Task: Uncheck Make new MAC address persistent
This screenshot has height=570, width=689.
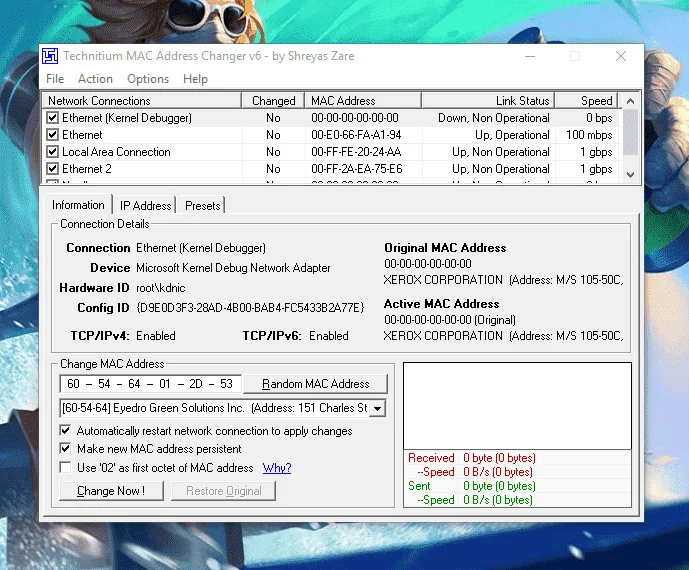Action: tap(65, 449)
